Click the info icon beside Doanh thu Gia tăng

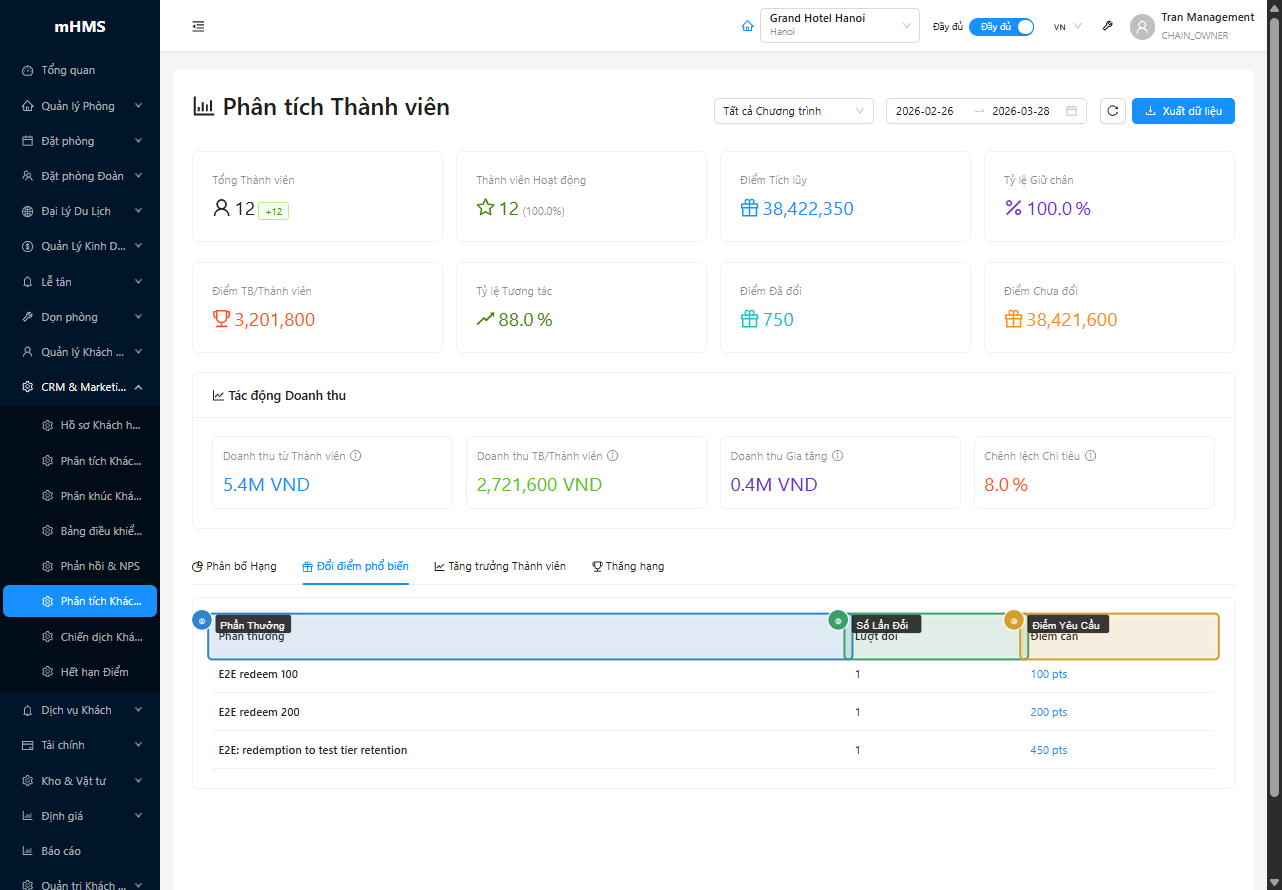(x=838, y=456)
